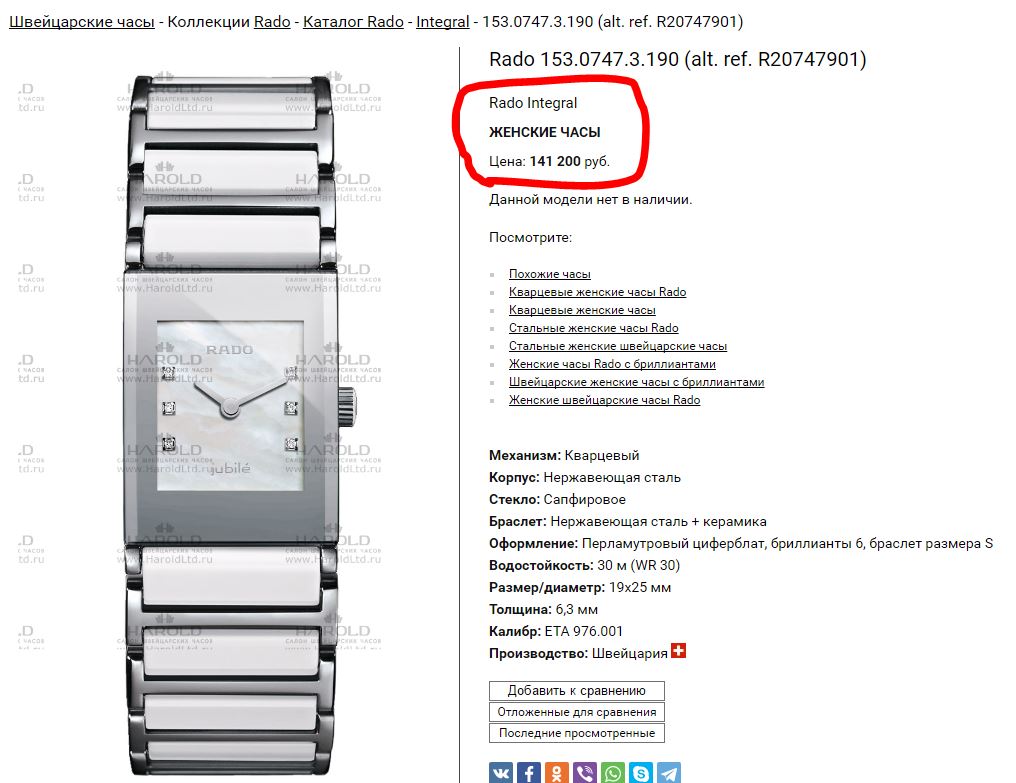This screenshot has width=1016, height=783.
Task: Share on Facebook icon
Action: (529, 773)
